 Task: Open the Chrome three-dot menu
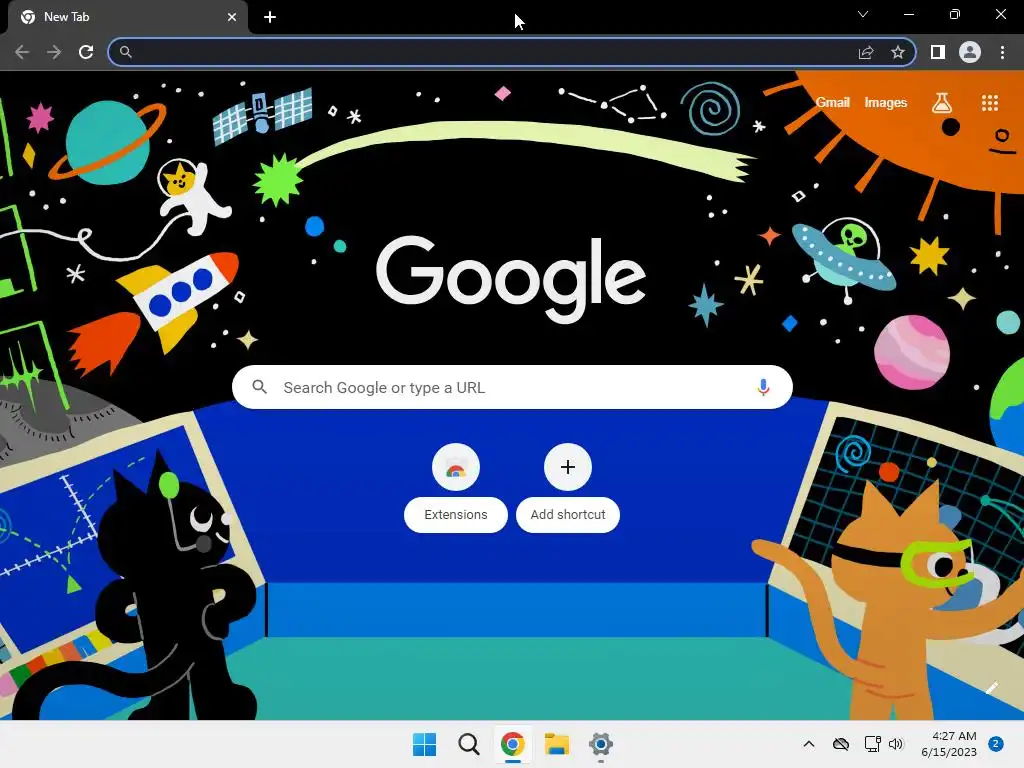pyautogui.click(x=1002, y=52)
